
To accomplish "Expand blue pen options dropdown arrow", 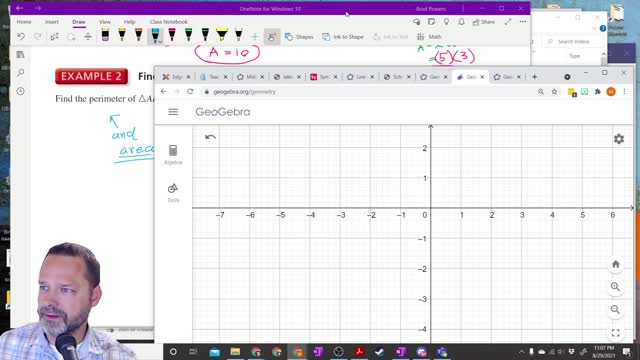I will click(x=161, y=42).
